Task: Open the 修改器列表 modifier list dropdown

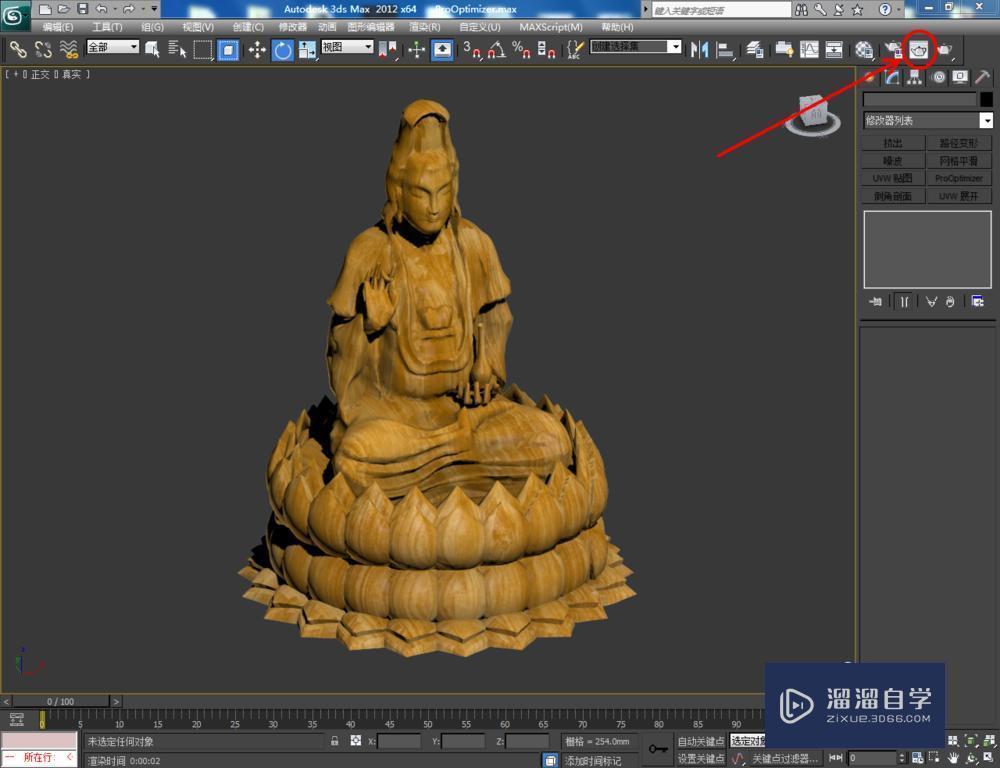Action: [x=925, y=120]
